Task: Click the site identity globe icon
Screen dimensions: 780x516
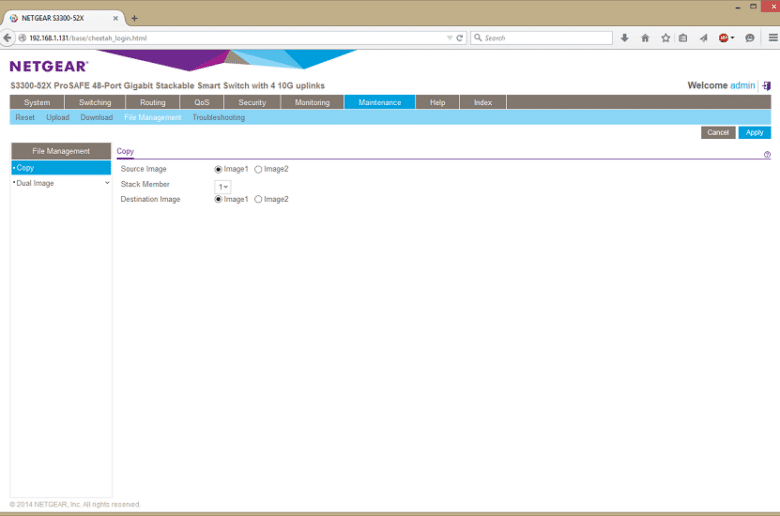Action: pyautogui.click(x=22, y=38)
